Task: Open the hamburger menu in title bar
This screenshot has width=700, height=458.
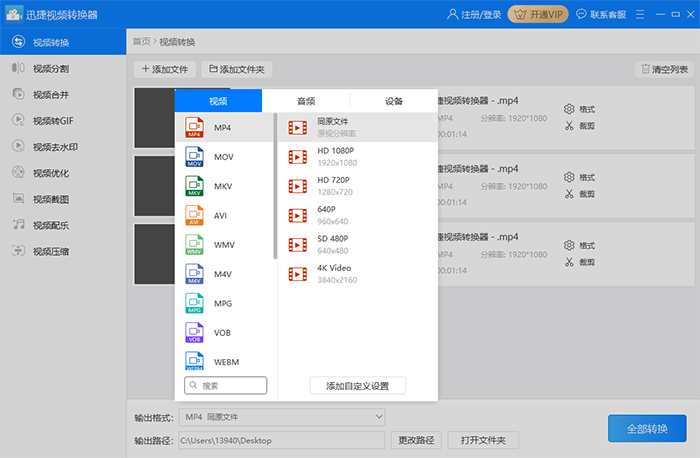Action: (640, 15)
